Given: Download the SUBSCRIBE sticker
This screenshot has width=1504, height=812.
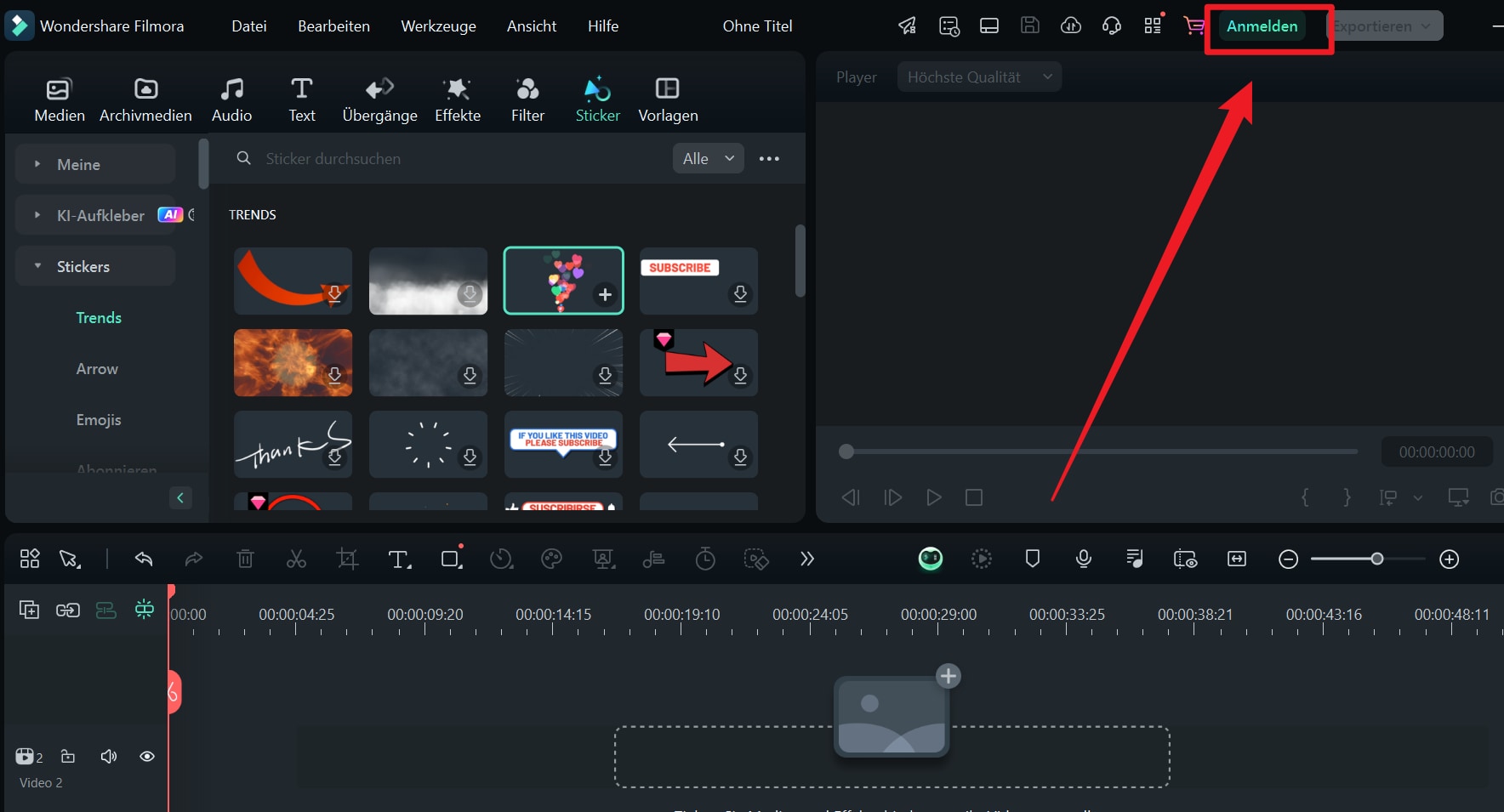Looking at the screenshot, I should pos(740,293).
